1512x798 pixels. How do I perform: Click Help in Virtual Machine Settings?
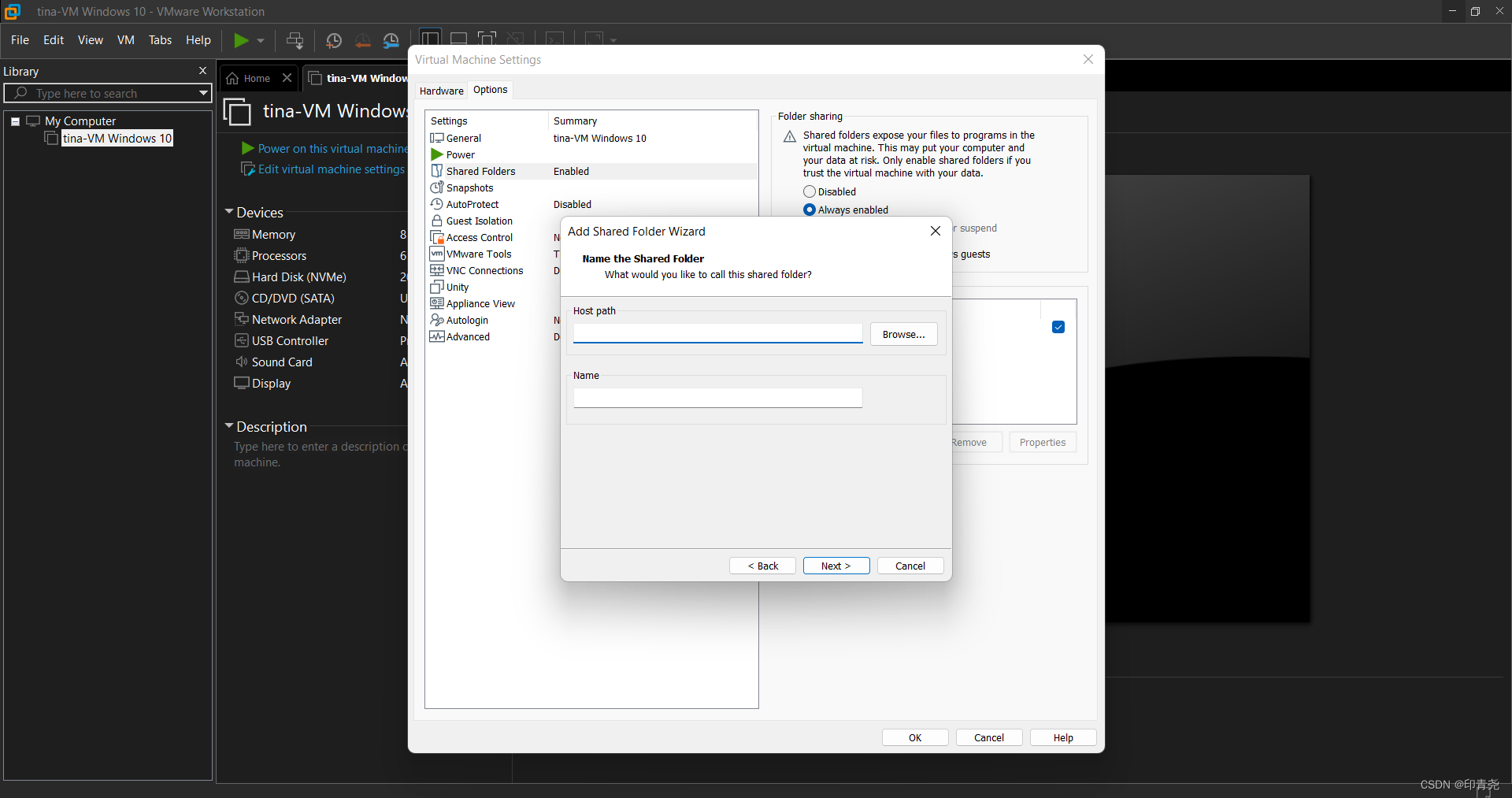(1063, 737)
